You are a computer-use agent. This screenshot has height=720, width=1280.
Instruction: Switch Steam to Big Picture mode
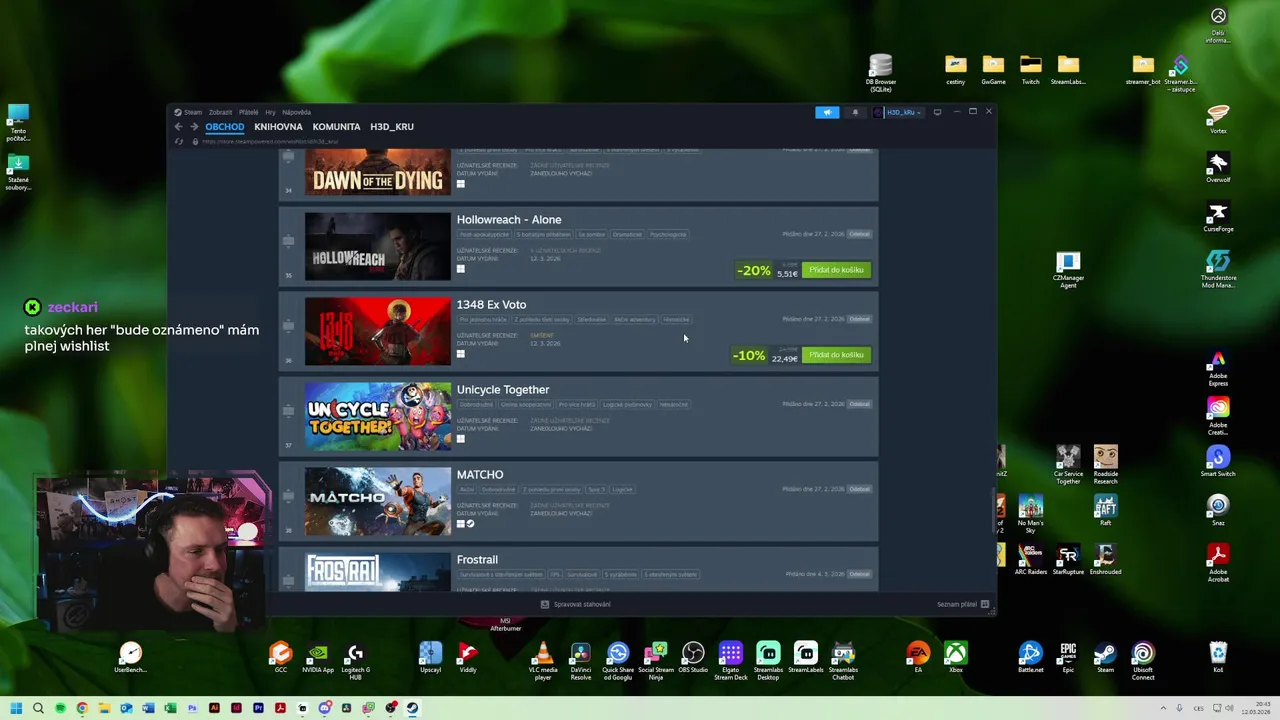937,112
